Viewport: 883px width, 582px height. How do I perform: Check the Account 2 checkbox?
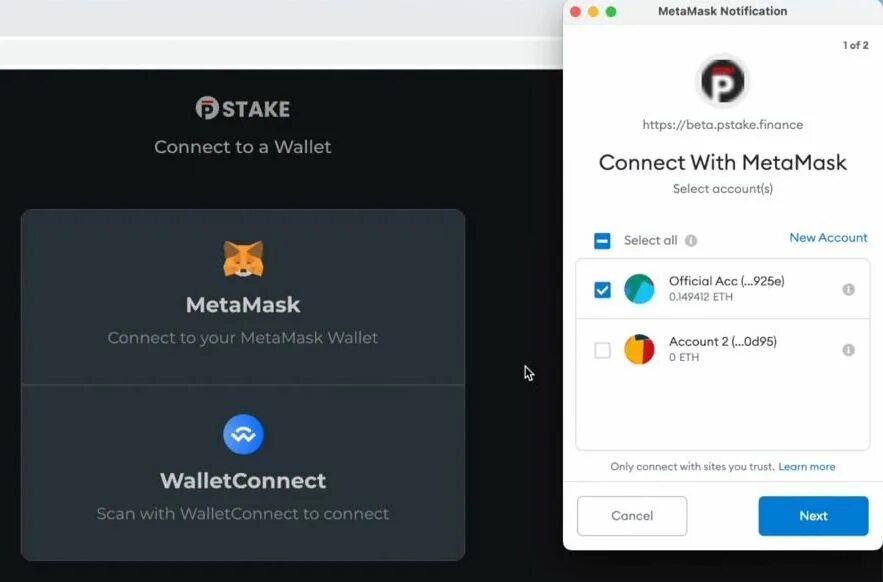click(602, 350)
